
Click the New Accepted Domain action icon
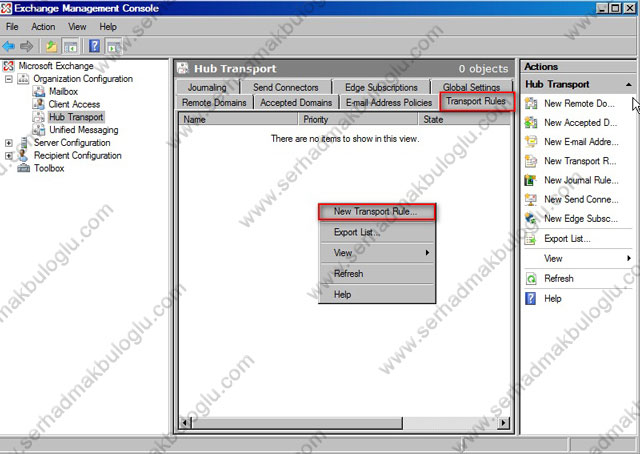tap(531, 122)
